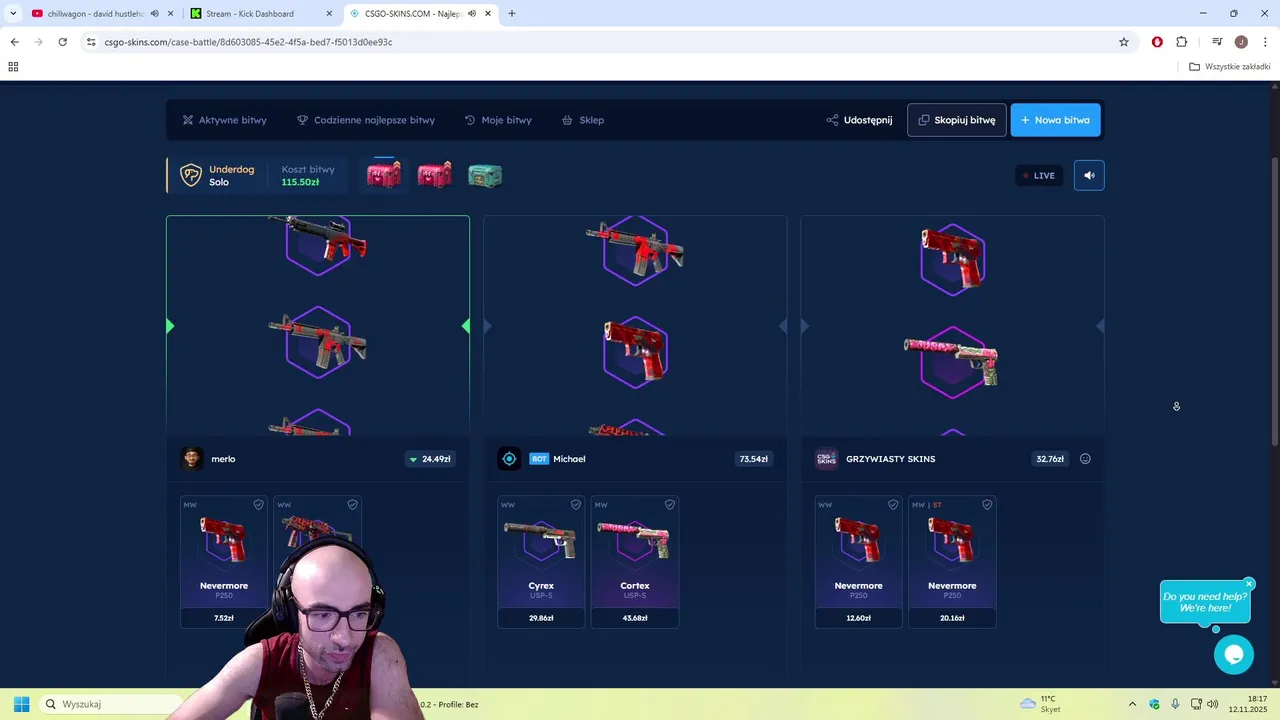This screenshot has height=720, width=1280.
Task: Click bot Michael's avatar icon
Action: click(509, 458)
